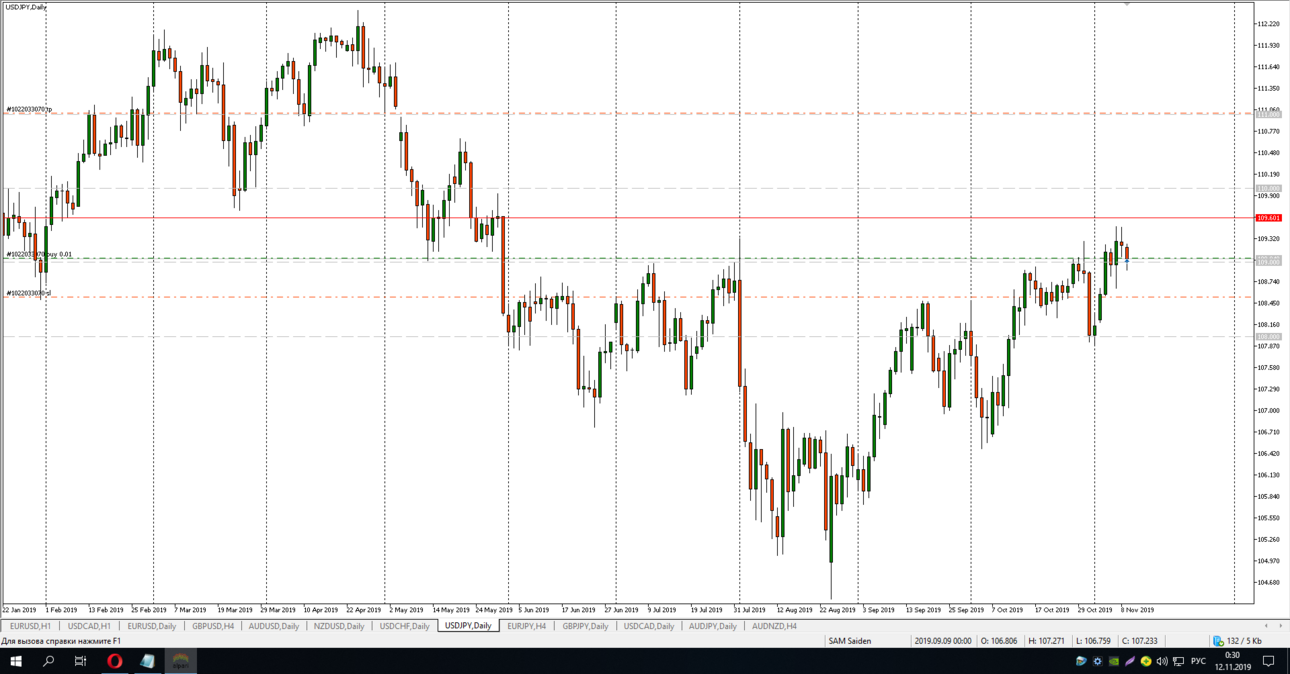Switch to the USDCAD,Daily tab
The width and height of the screenshot is (1290, 674).
649,626
